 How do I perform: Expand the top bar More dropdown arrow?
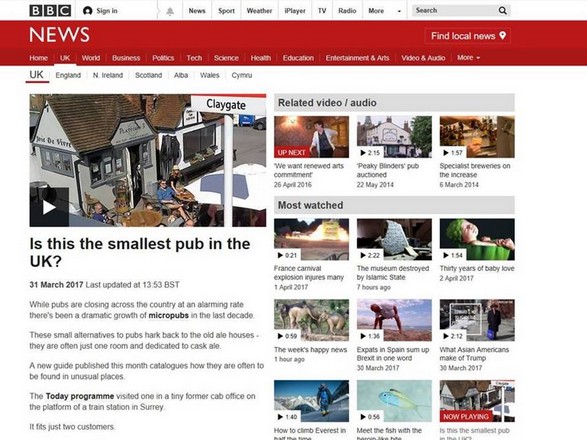[399, 11]
